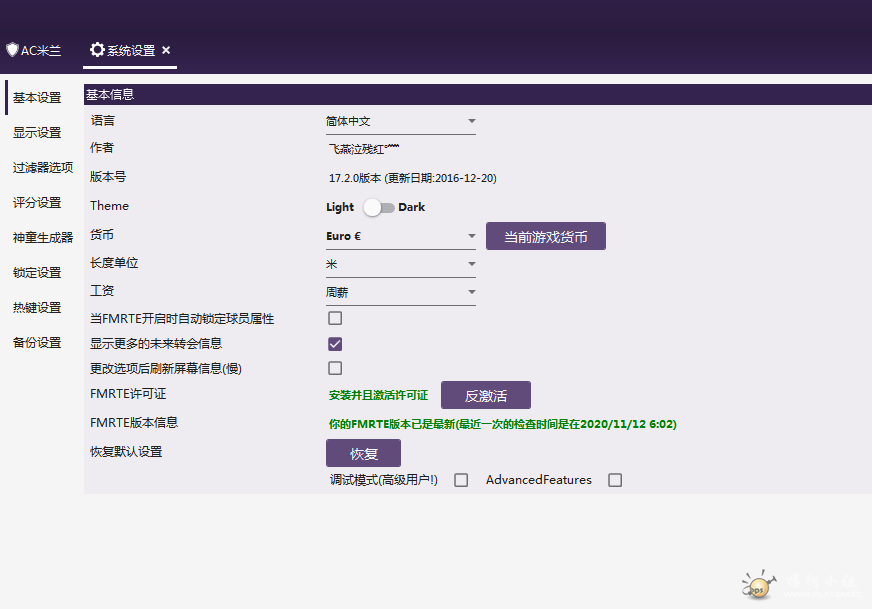Toggle the Light/Dark theme switch
Image resolution: width=872 pixels, height=609 pixels.
coord(379,208)
